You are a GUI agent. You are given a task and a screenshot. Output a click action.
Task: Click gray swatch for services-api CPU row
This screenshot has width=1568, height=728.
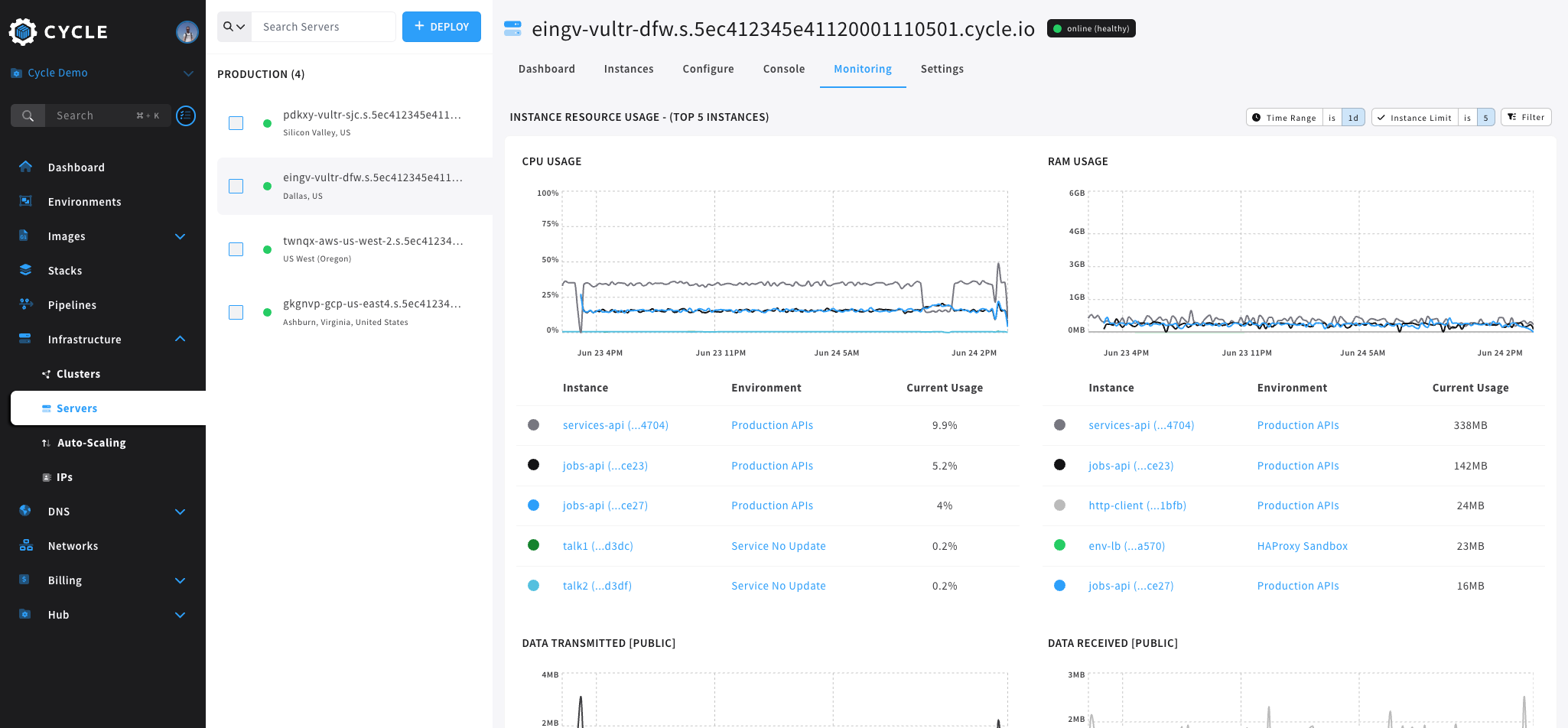pos(534,425)
